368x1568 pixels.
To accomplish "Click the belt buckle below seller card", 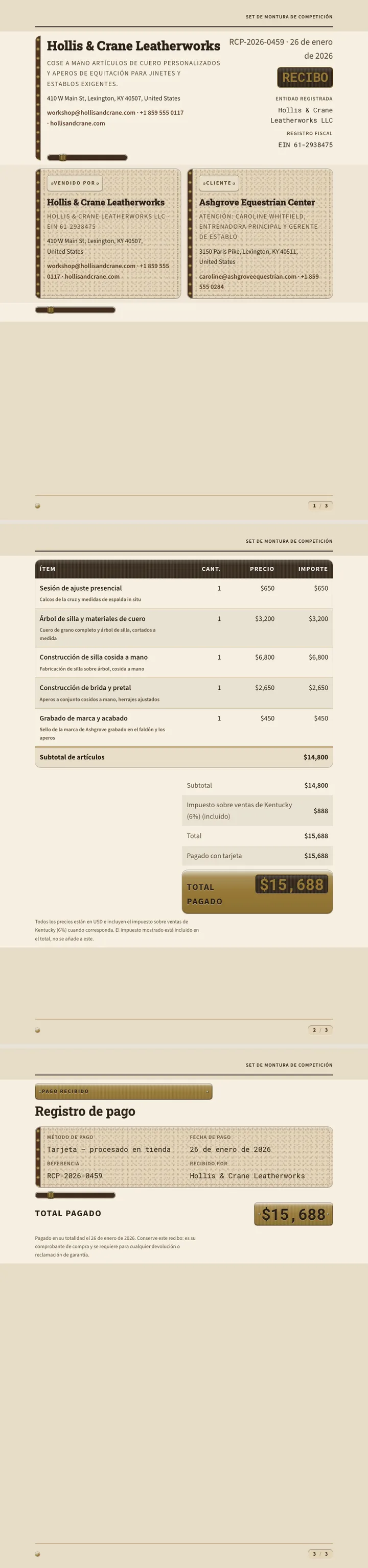I will 51,310.
